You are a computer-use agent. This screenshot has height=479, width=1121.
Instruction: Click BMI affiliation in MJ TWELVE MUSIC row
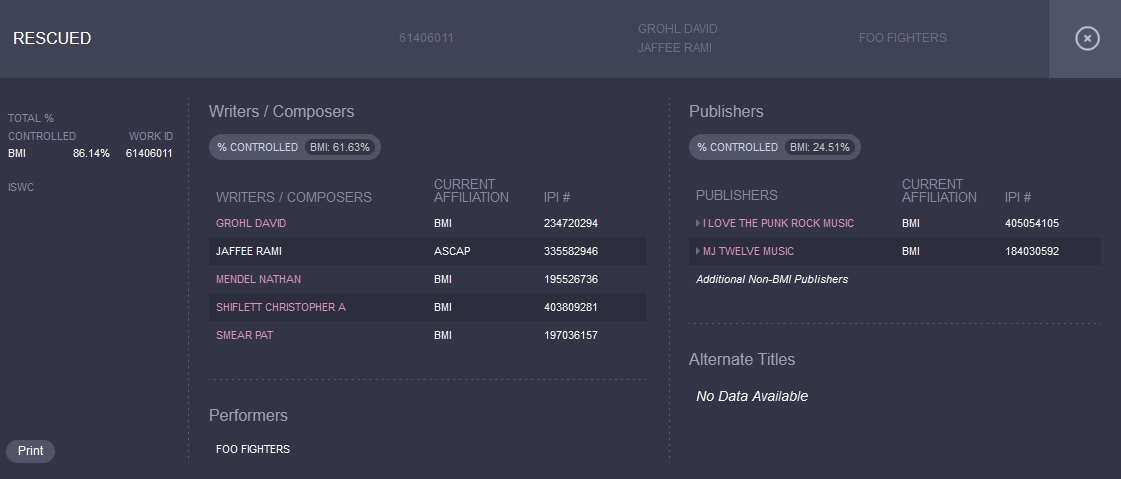911,251
